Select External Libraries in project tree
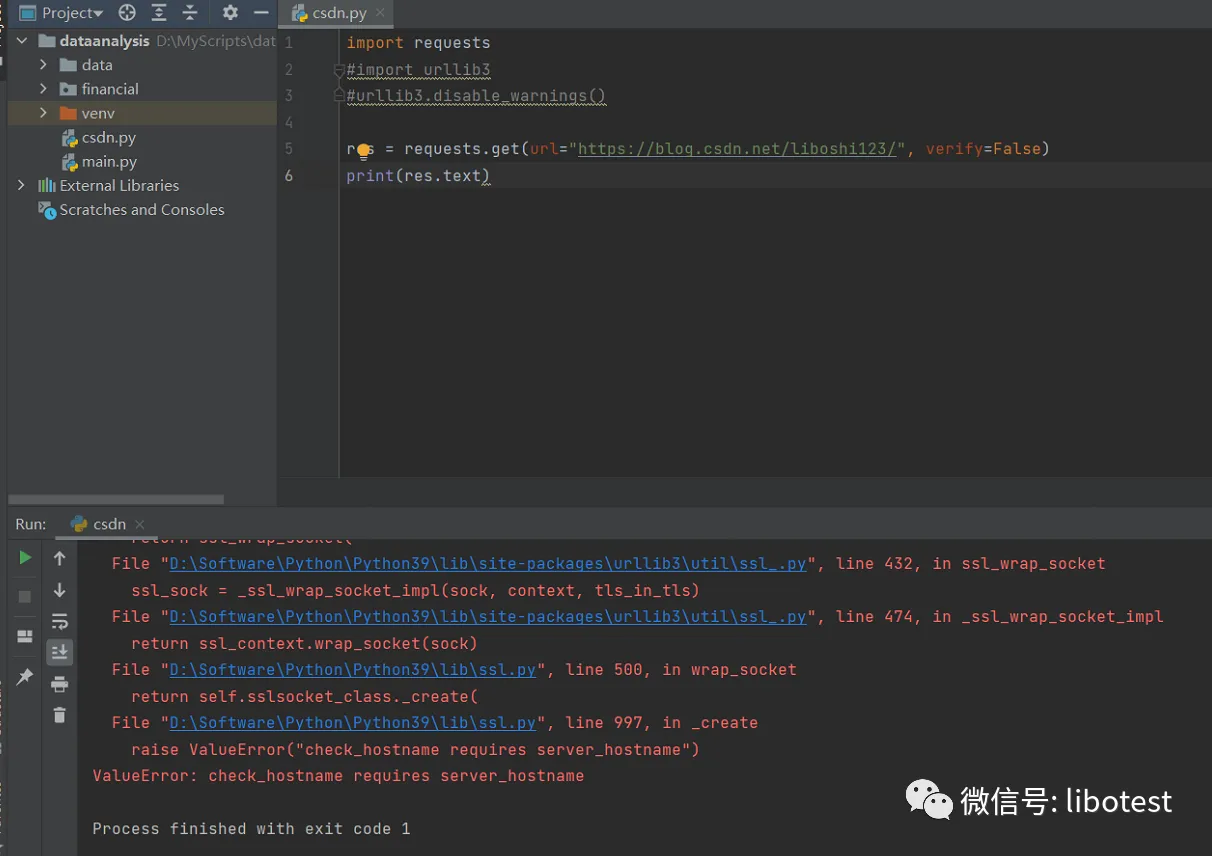The width and height of the screenshot is (1212, 856). (108, 185)
